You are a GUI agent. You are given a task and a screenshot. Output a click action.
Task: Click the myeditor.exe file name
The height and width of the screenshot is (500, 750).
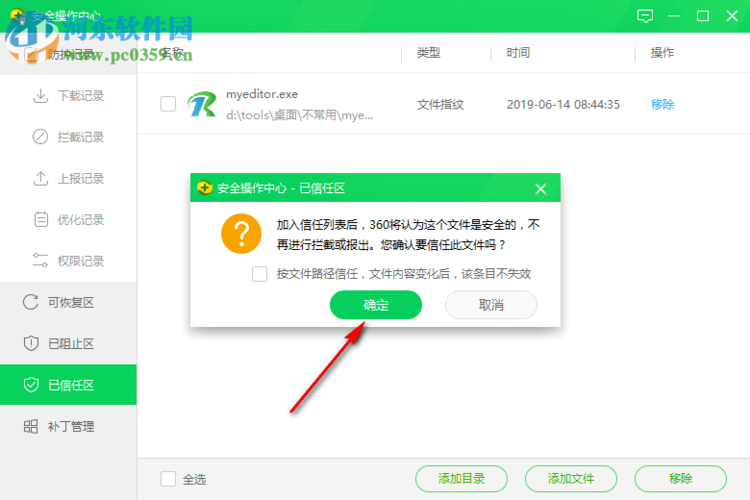pyautogui.click(x=262, y=94)
